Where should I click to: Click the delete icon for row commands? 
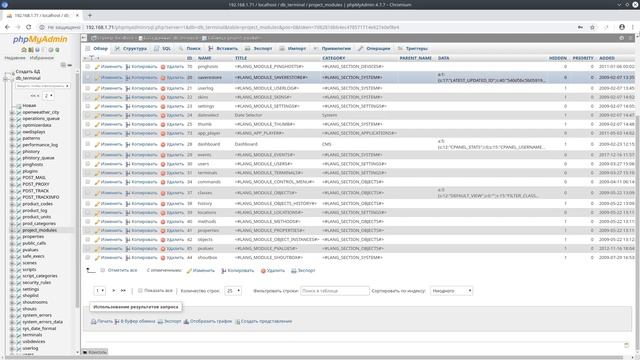163,182
